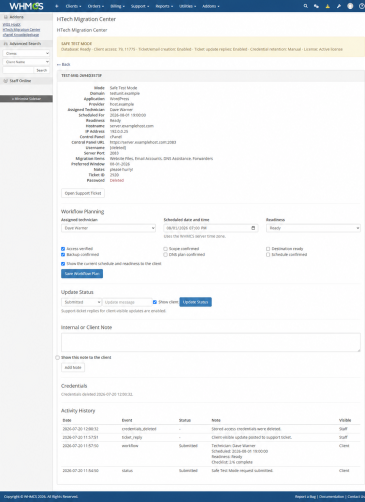Click the Advanced Search heading icon

[x=6, y=44]
